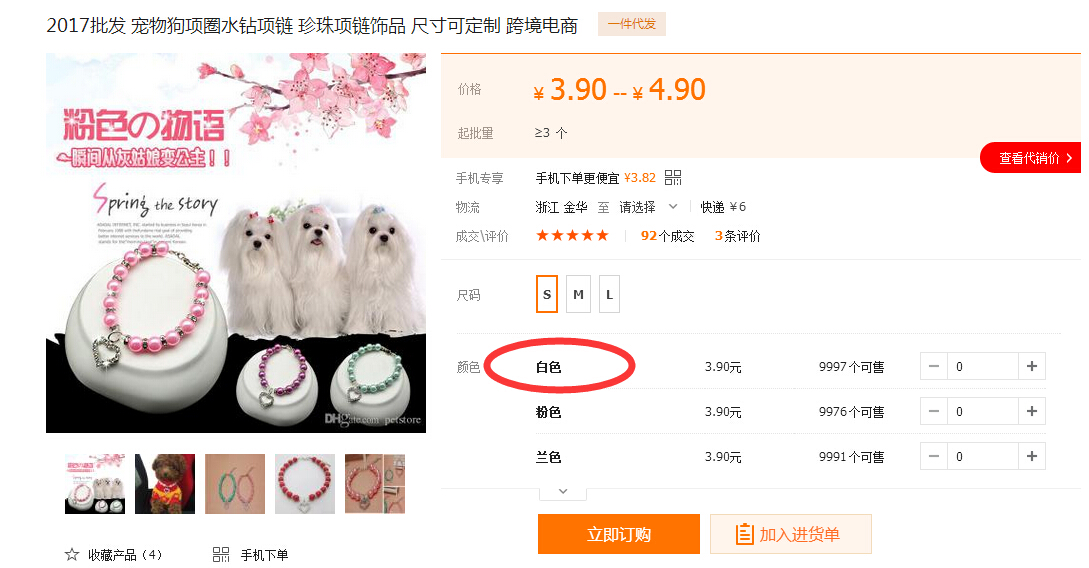Open the 3条评价 reviews link
Image resolution: width=1089 pixels, height=568 pixels.
click(x=738, y=236)
